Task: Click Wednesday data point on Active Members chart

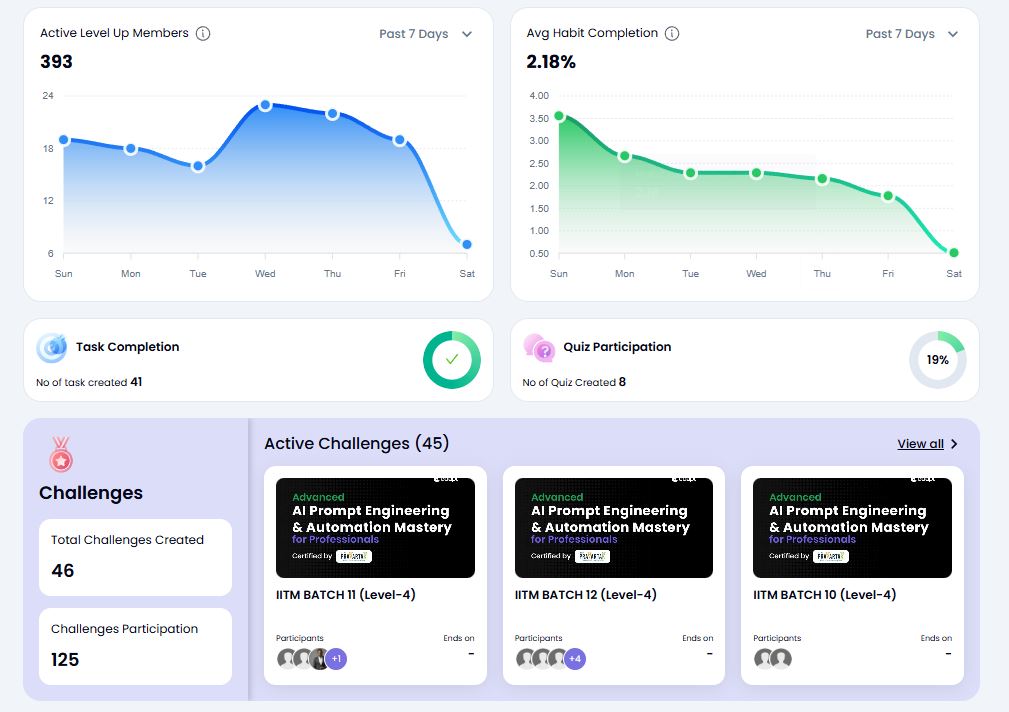Action: pyautogui.click(x=265, y=105)
